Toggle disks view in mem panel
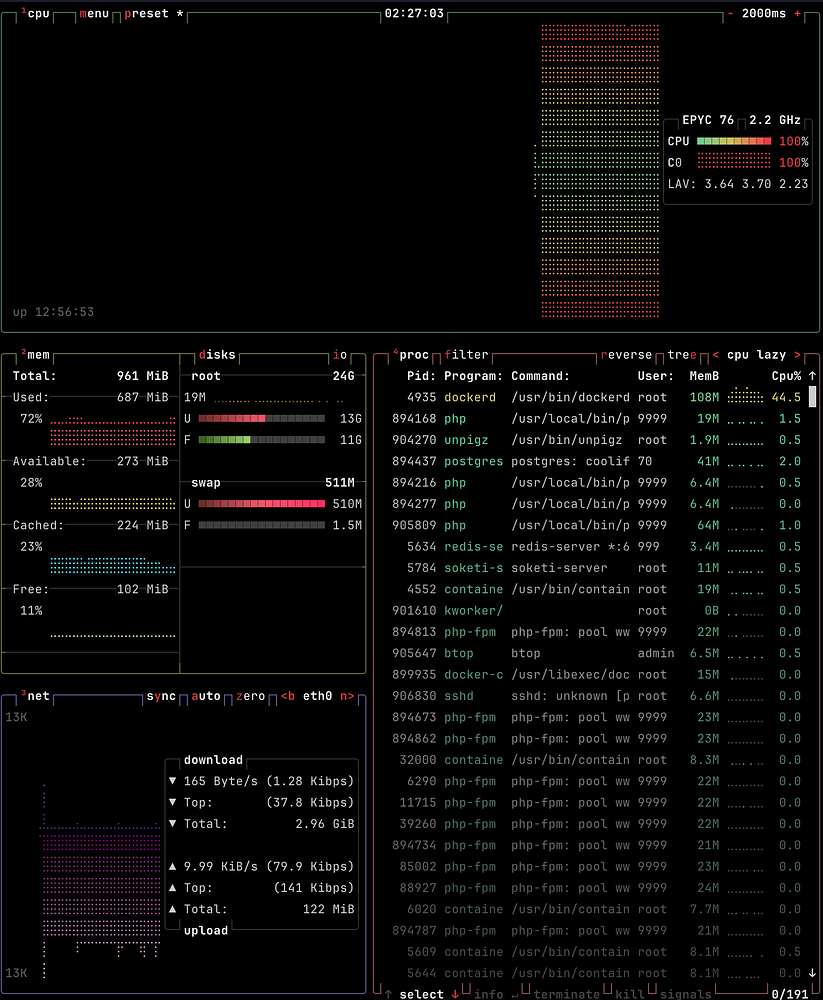 point(217,355)
